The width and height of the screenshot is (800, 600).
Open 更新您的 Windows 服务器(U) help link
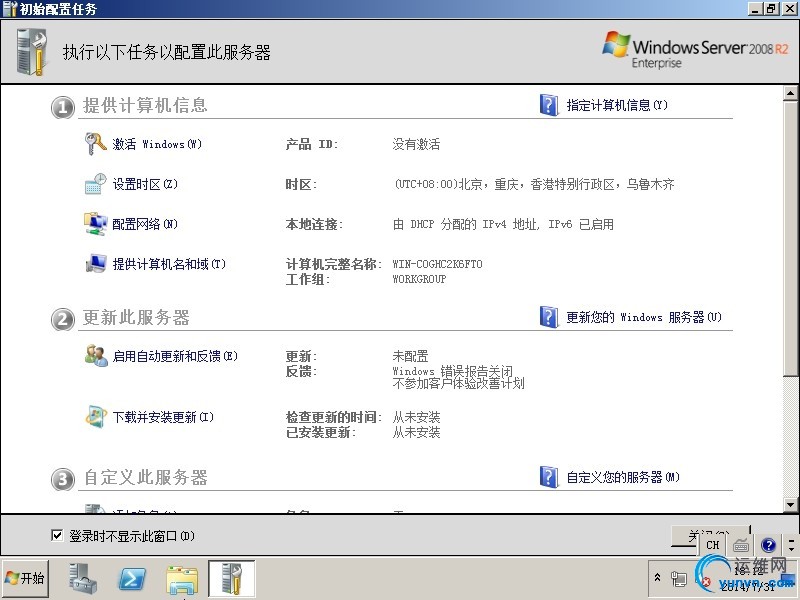tap(644, 317)
